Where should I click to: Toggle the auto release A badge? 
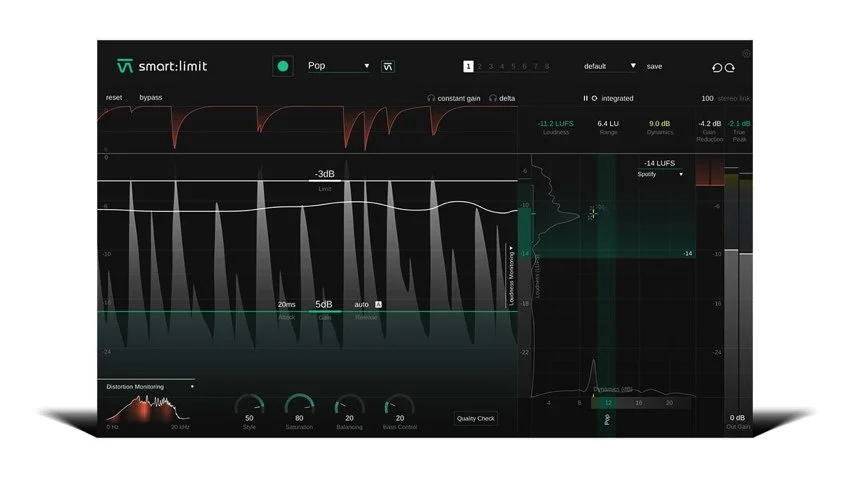378,305
